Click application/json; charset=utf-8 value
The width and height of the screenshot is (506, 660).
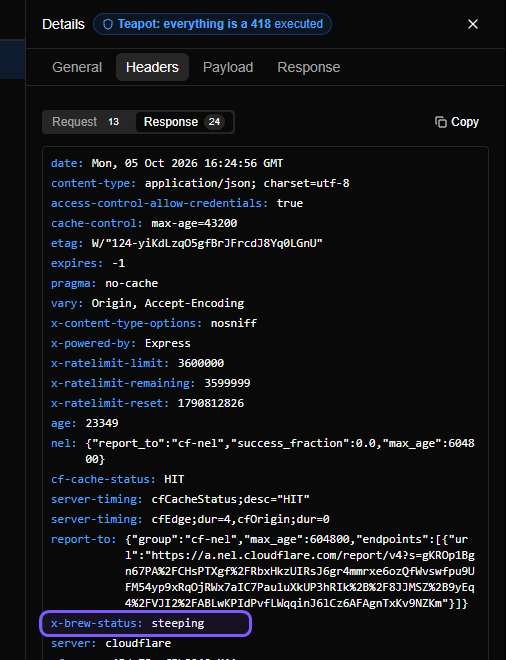pyautogui.click(x=247, y=184)
